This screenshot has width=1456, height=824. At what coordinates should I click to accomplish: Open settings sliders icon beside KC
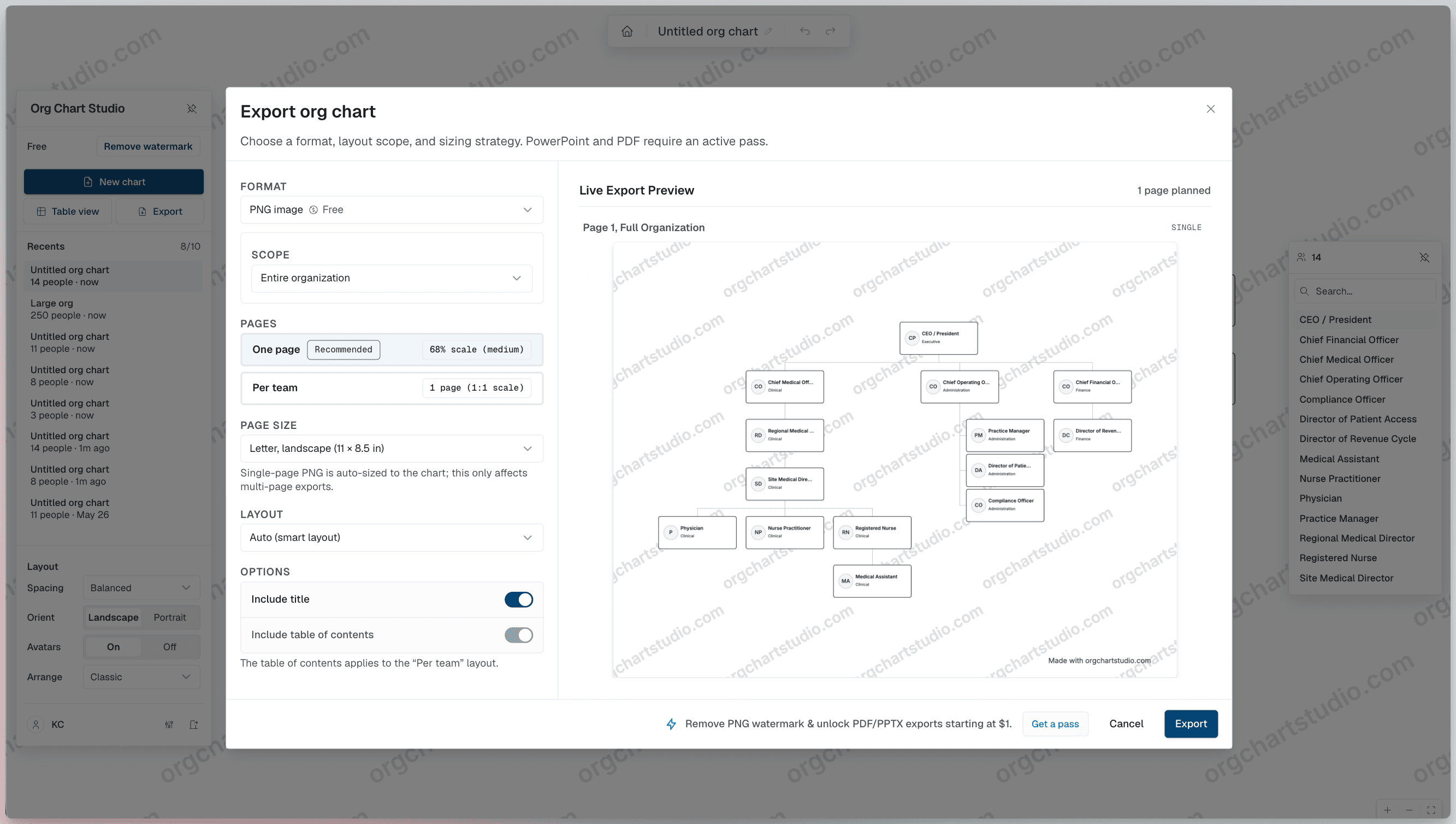coord(169,725)
